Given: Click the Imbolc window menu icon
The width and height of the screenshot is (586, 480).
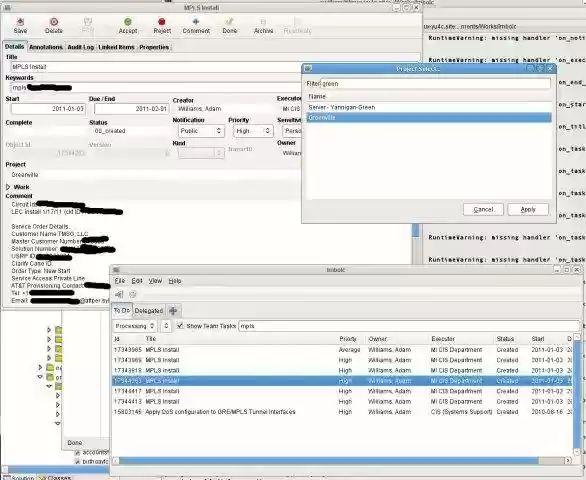Looking at the screenshot, I should tap(116, 270).
